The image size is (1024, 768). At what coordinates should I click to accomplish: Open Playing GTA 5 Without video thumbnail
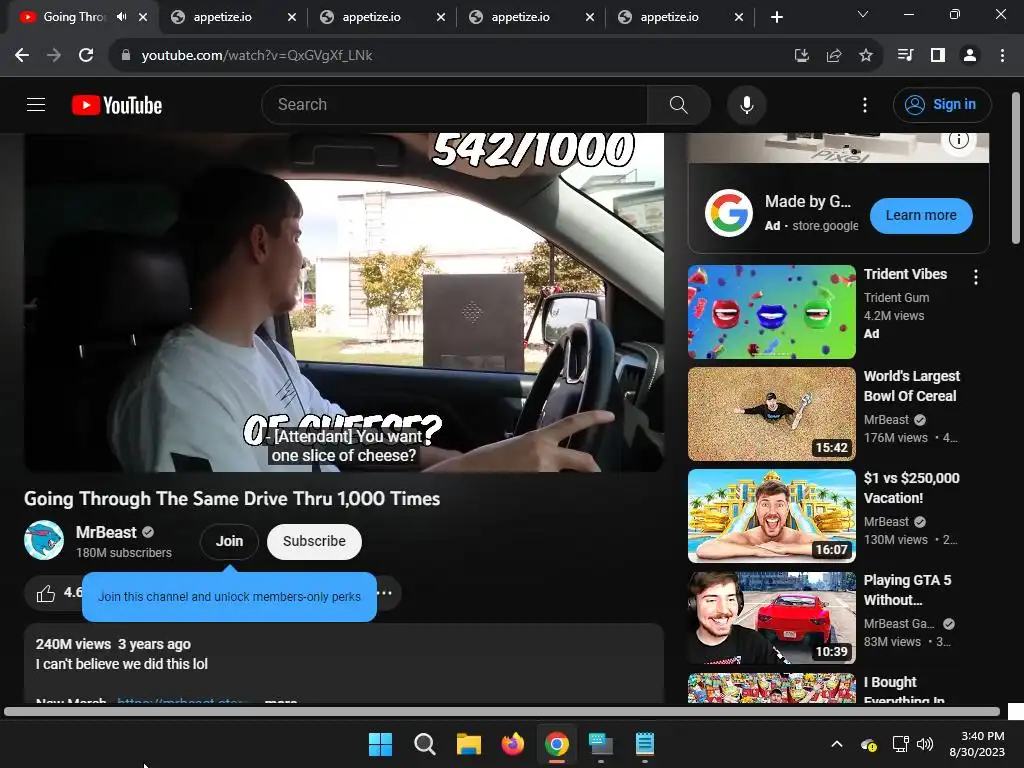[771, 617]
